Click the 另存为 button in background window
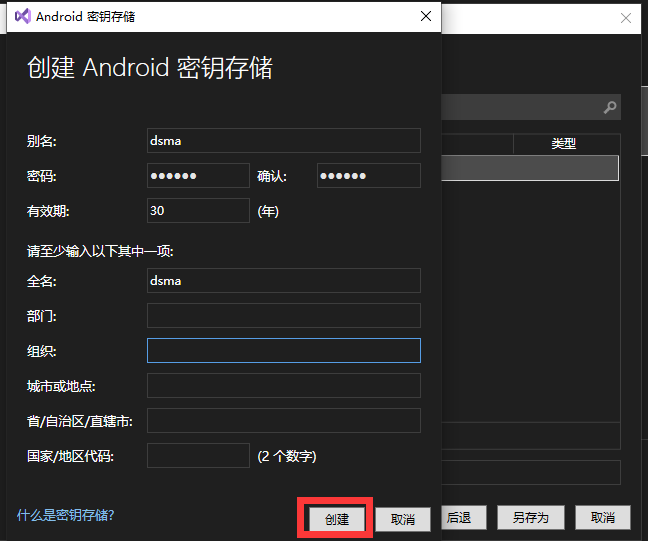This screenshot has height=541, width=648. click(531, 517)
